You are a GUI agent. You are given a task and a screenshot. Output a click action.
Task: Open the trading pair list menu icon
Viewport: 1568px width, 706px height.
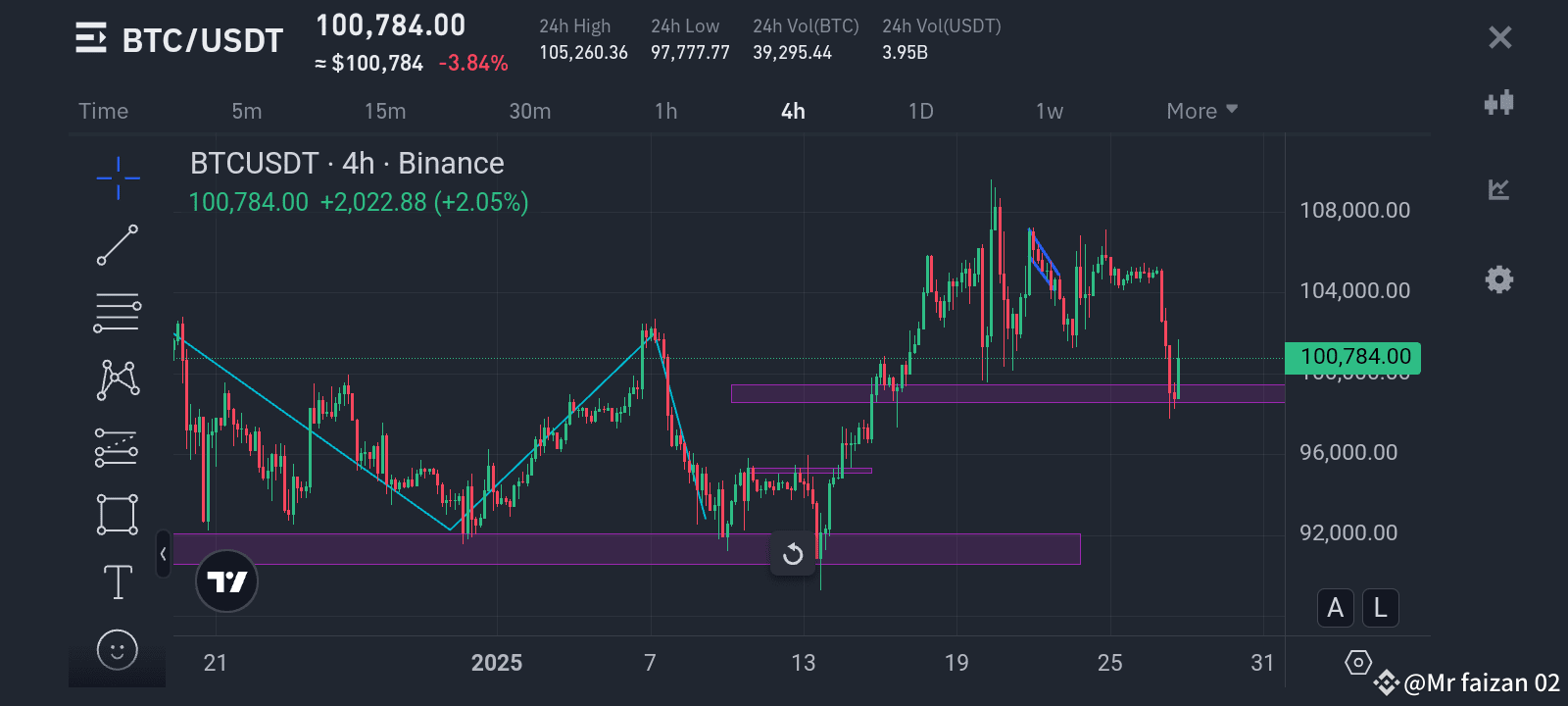(x=91, y=38)
